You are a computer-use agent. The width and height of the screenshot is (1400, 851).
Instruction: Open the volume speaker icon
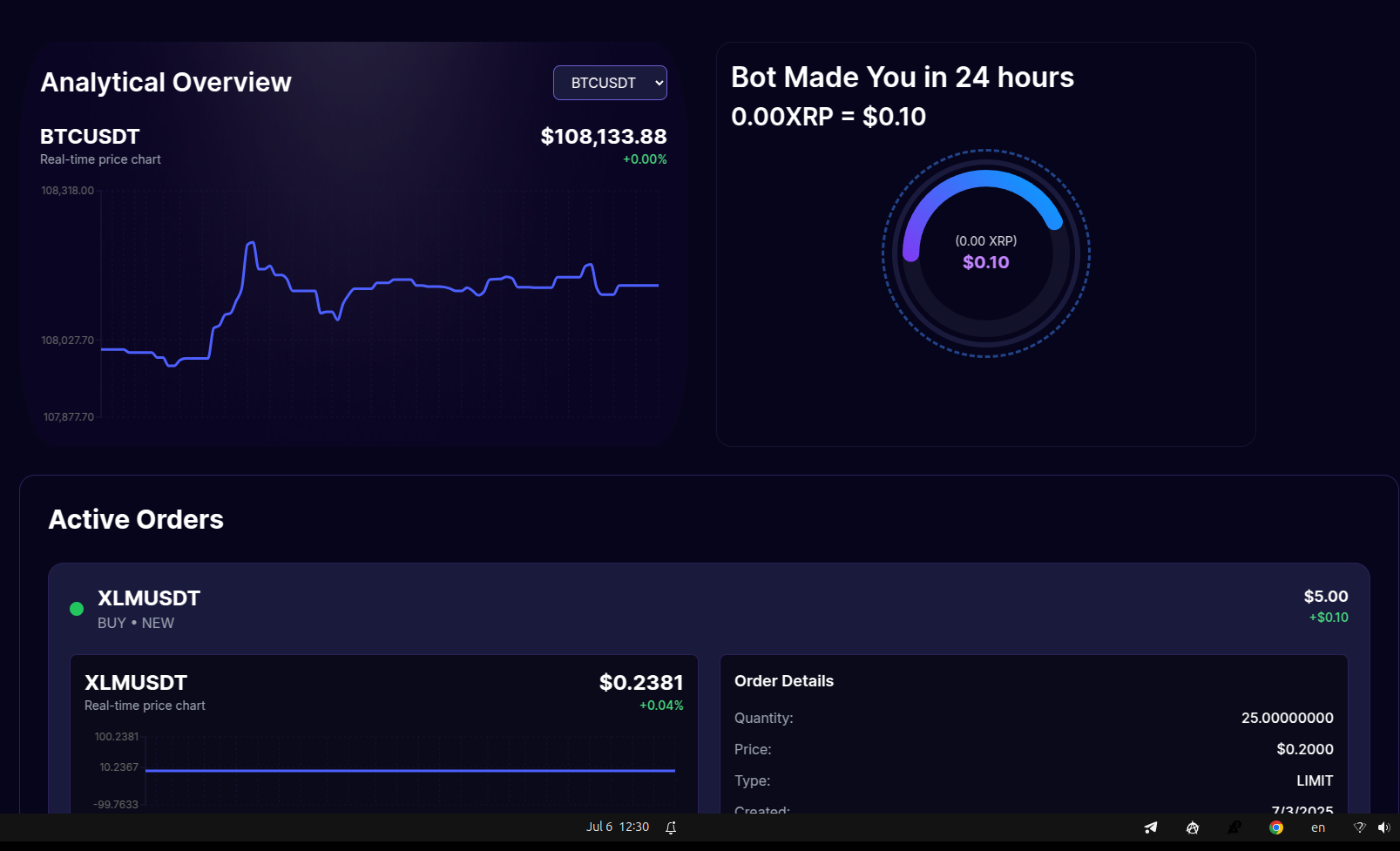click(x=1383, y=827)
